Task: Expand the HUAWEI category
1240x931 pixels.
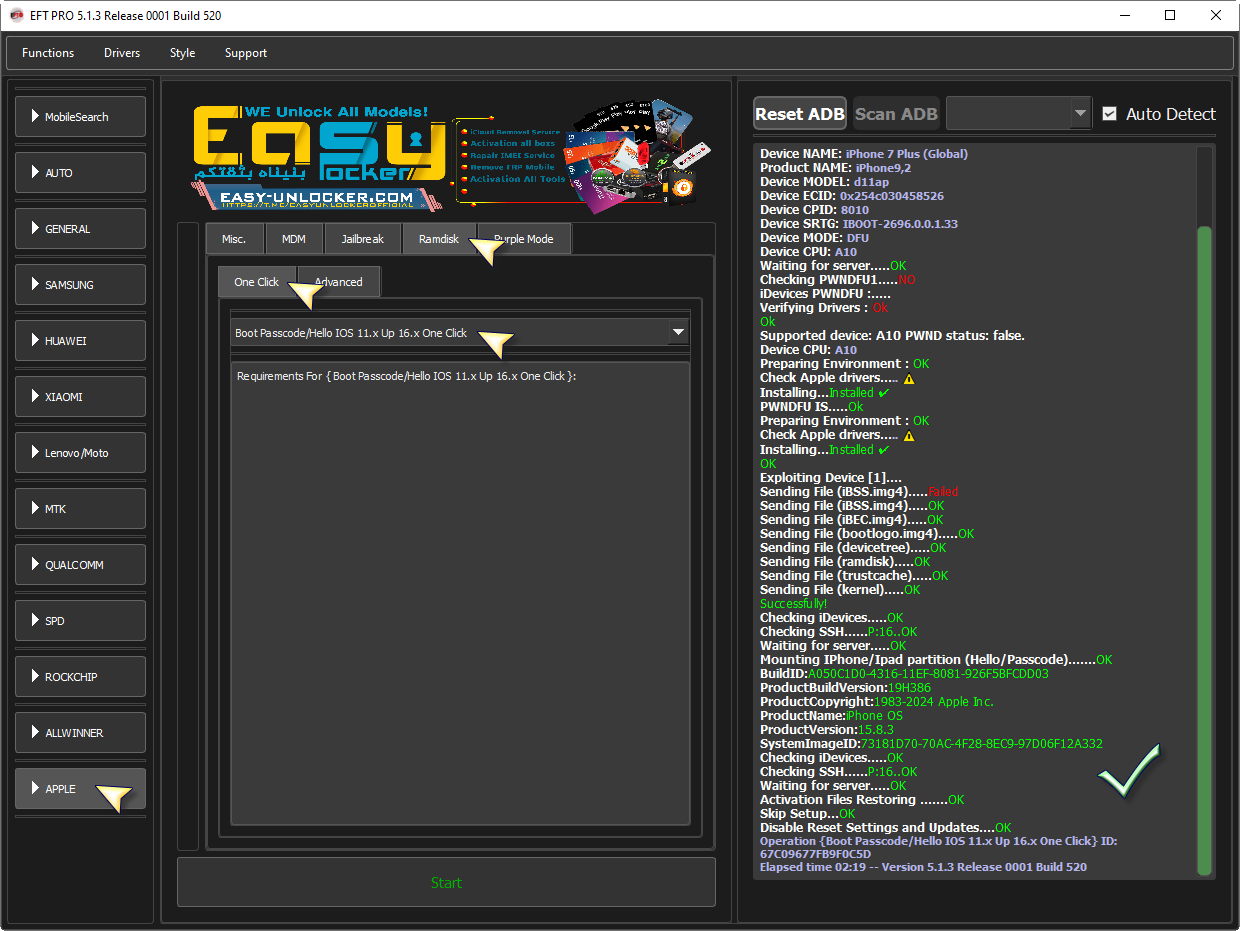Action: click(x=81, y=341)
